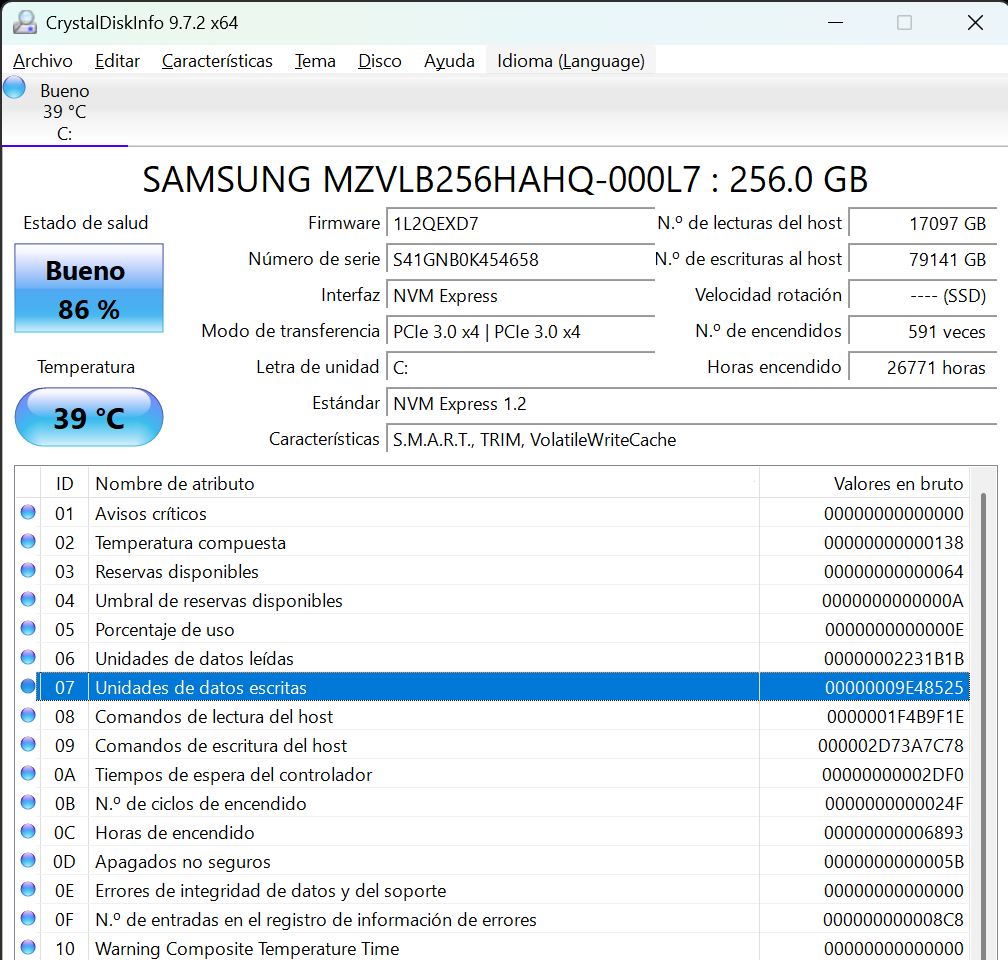Screen dimensions: 1008x960
Task: Select the Apagados no seguros attribute row
Action: tap(492, 861)
